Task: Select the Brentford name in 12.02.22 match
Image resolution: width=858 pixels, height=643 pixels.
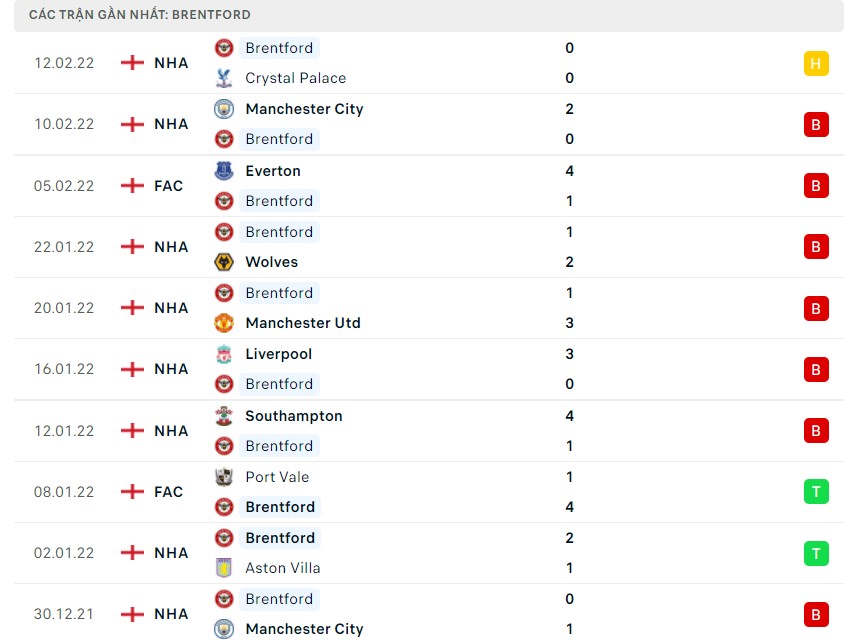Action: tap(279, 48)
